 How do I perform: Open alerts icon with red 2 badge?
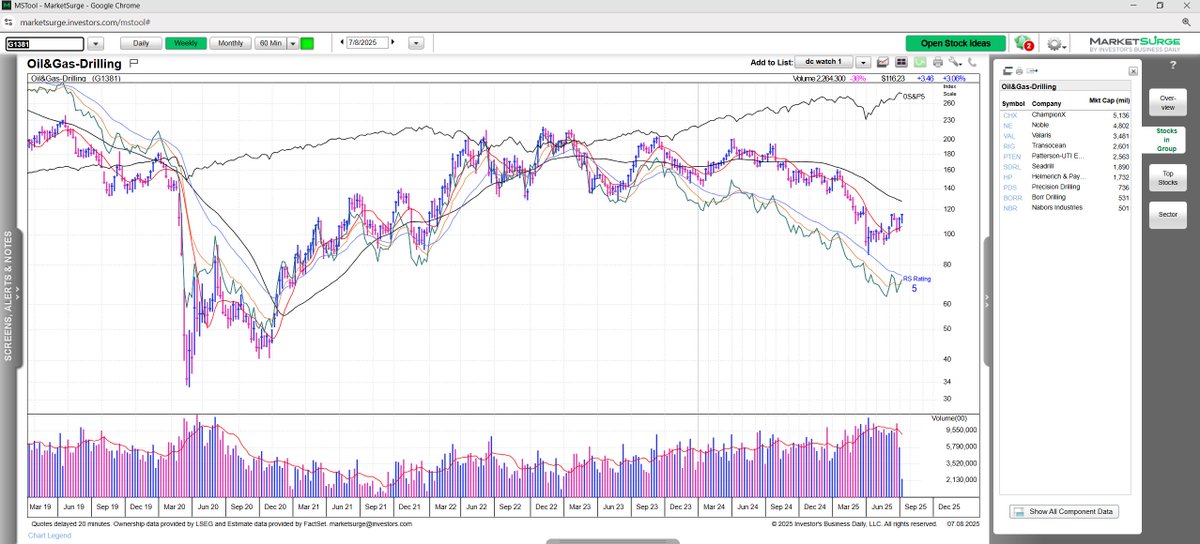(x=1024, y=44)
